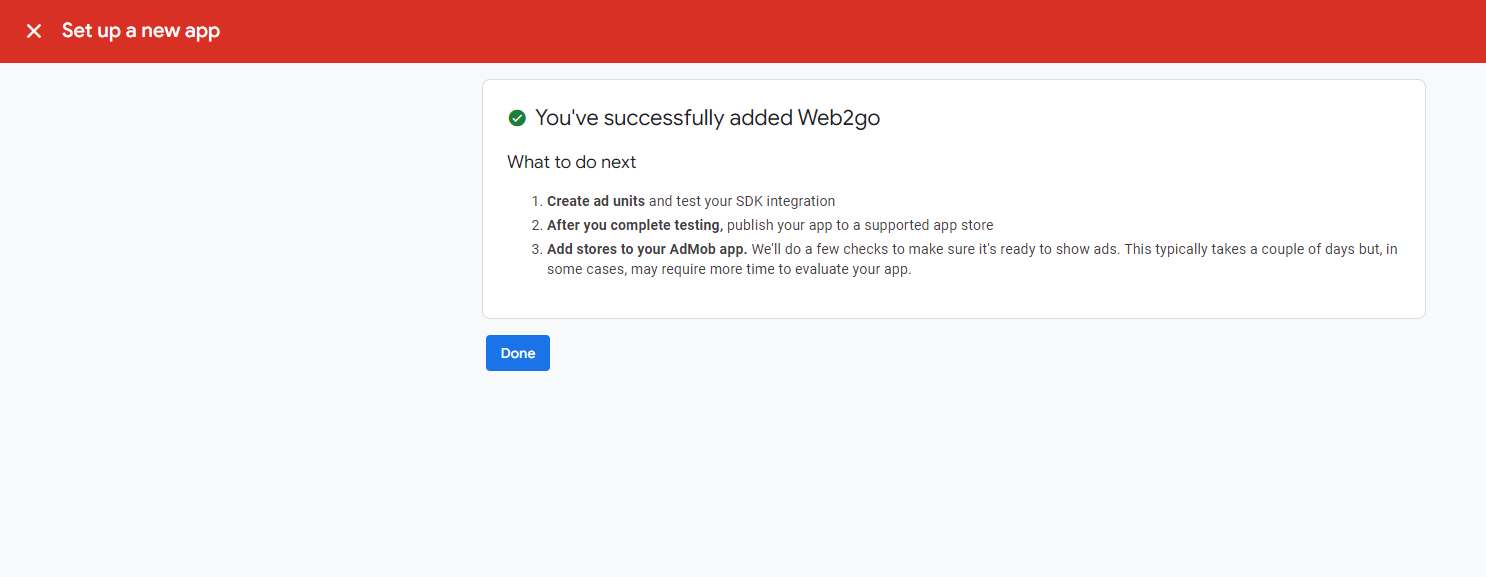Click the blue Done button
The height and width of the screenshot is (577, 1486).
517,353
